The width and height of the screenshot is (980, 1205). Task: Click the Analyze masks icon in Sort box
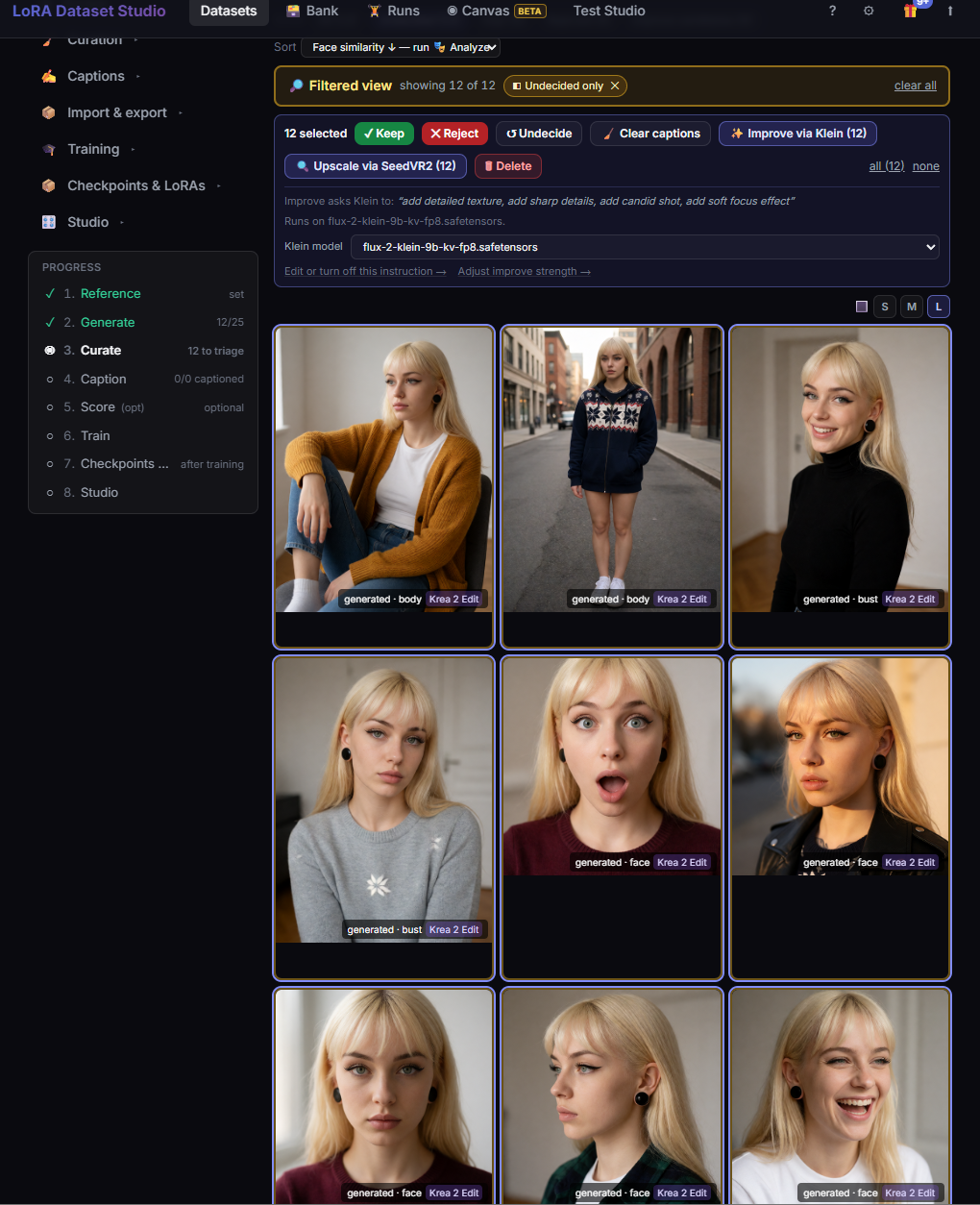440,47
